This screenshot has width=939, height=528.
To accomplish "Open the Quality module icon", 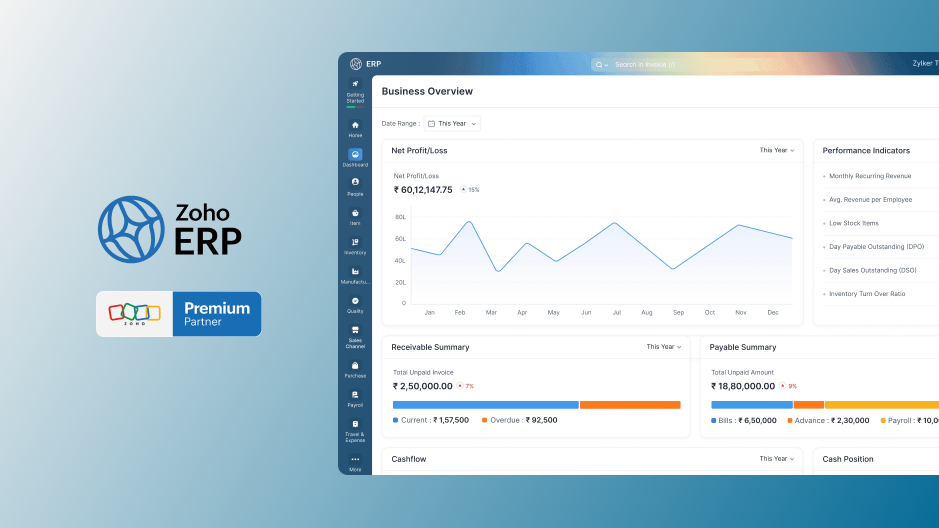I will click(355, 301).
